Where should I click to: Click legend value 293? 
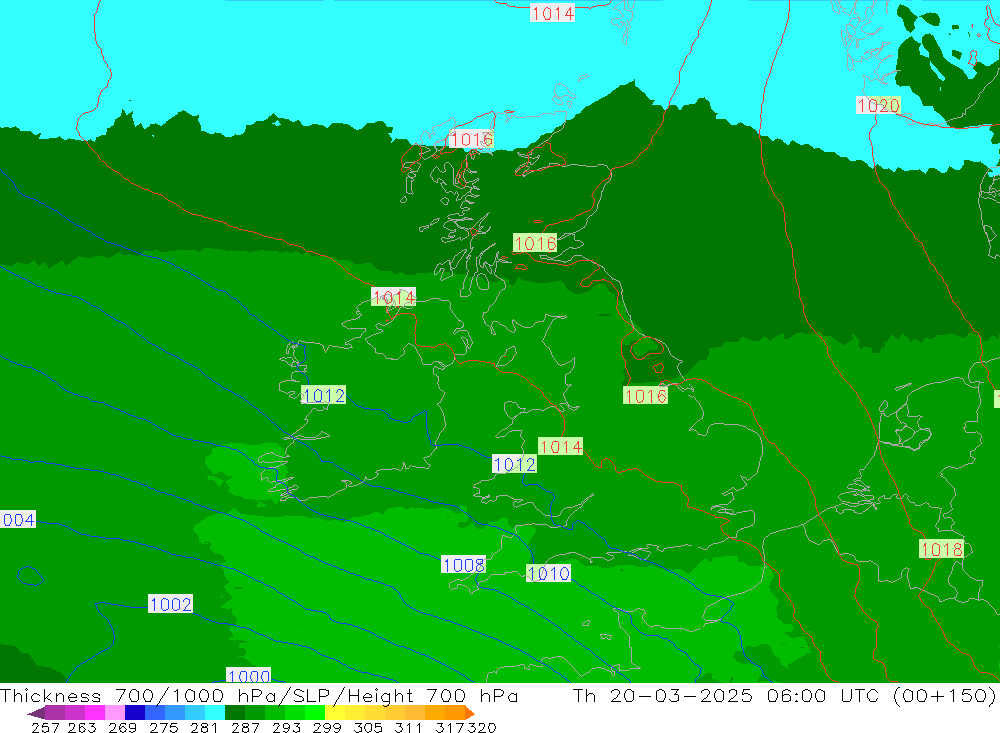pyautogui.click(x=286, y=727)
